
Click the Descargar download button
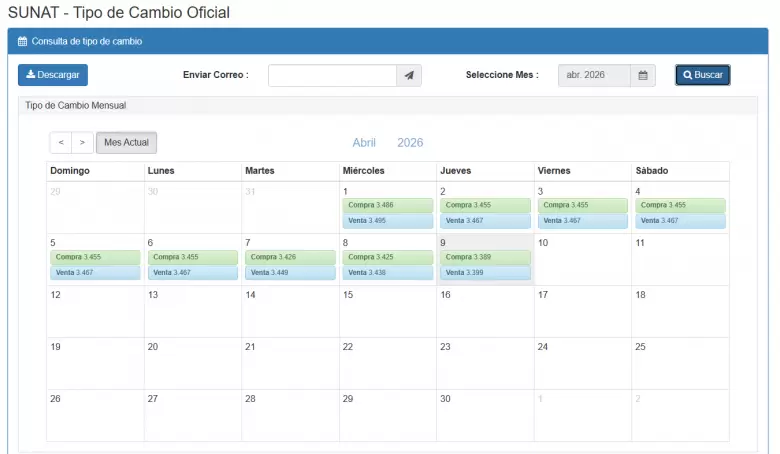coord(53,75)
